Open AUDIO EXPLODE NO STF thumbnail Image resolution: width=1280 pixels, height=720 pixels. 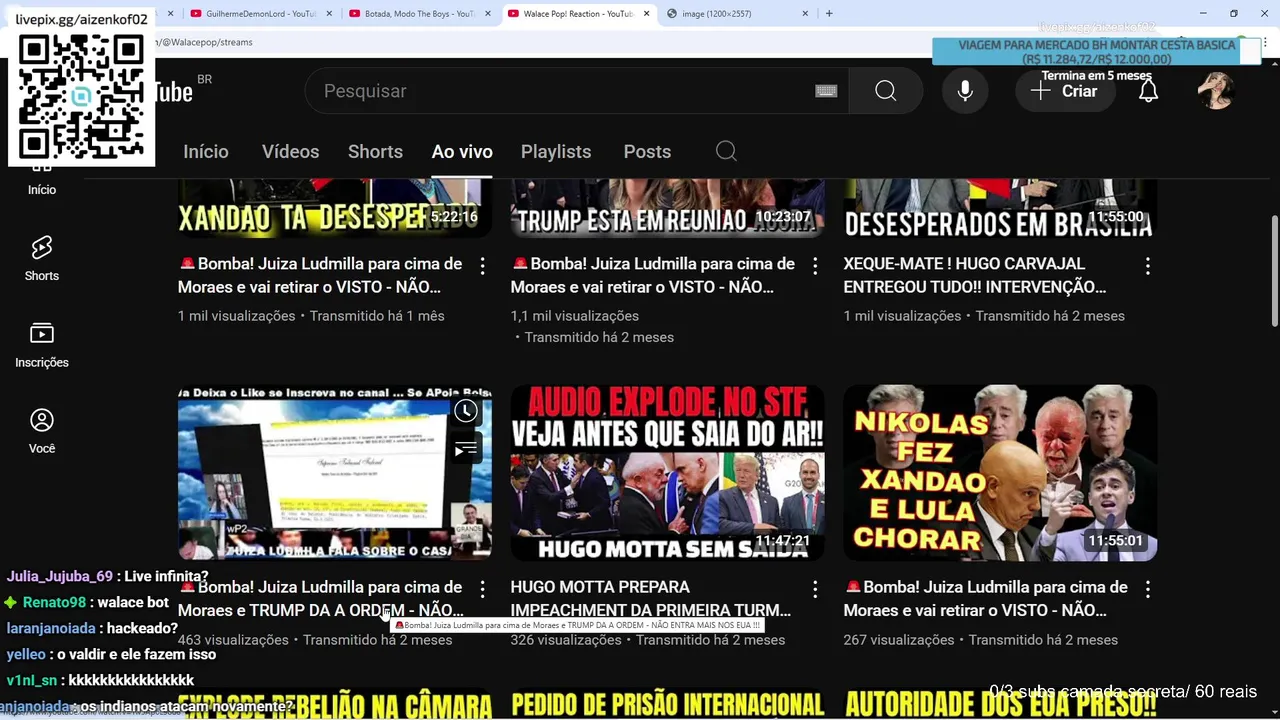667,472
